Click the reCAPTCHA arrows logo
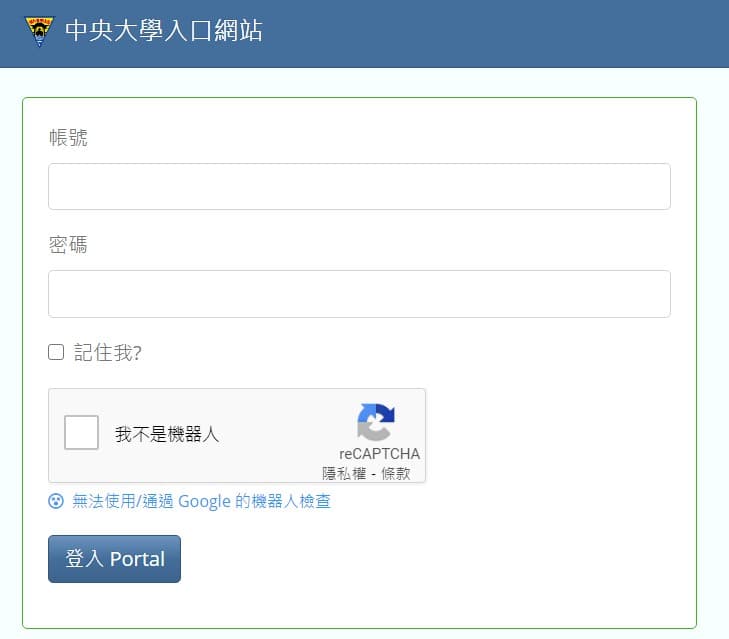The height and width of the screenshot is (639, 729). (x=376, y=422)
